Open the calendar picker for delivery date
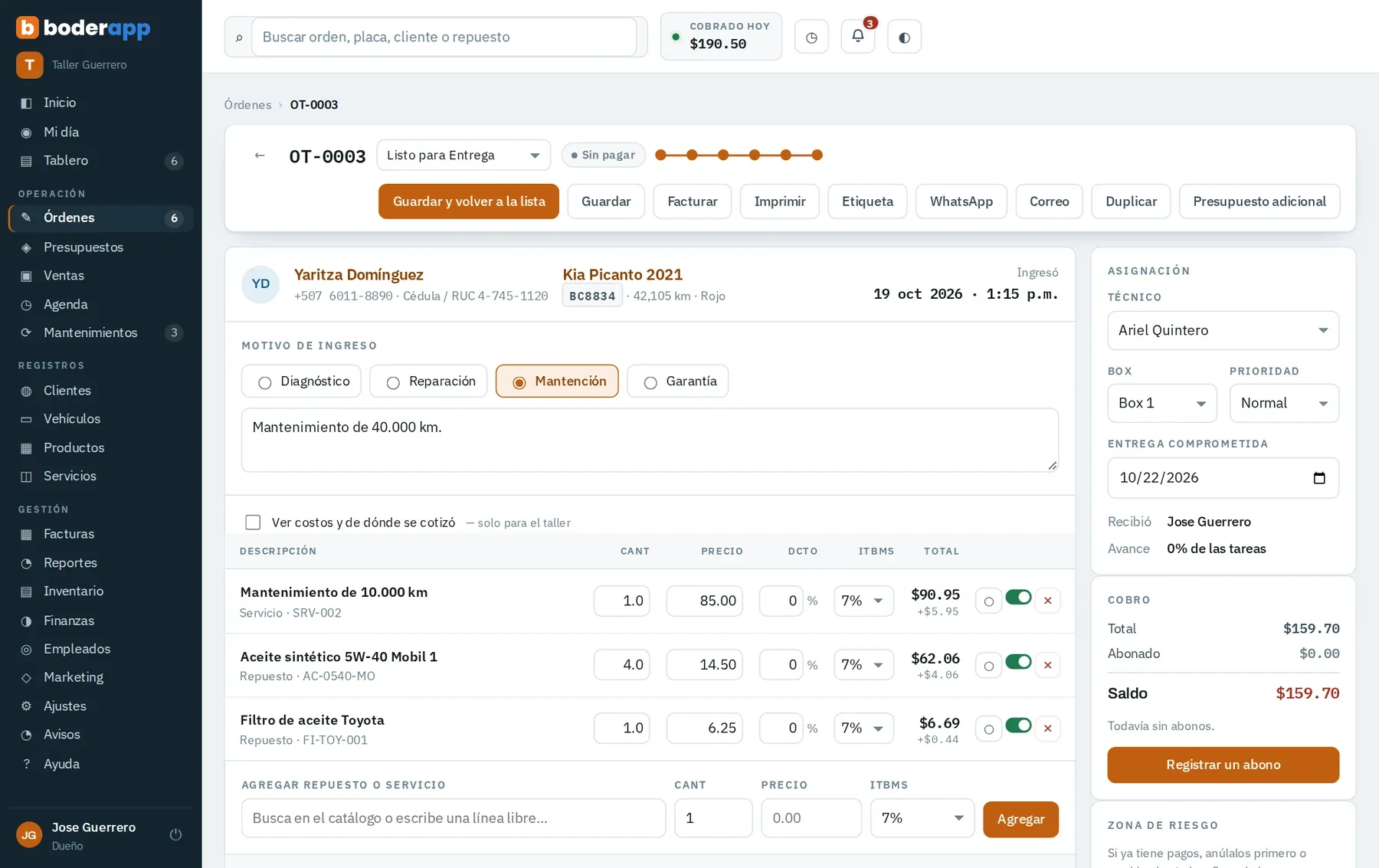Image resolution: width=1379 pixels, height=868 pixels. click(x=1318, y=478)
